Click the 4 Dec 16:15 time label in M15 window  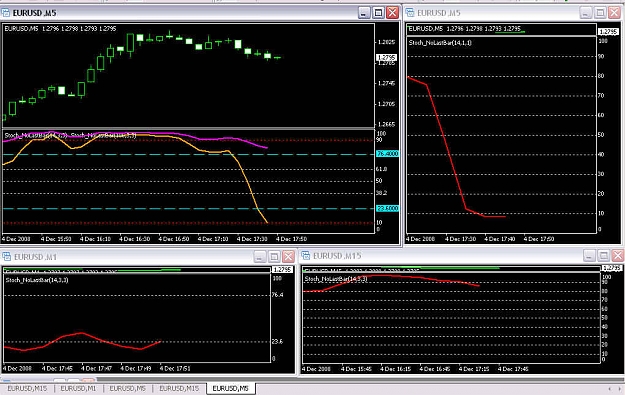(x=395, y=369)
